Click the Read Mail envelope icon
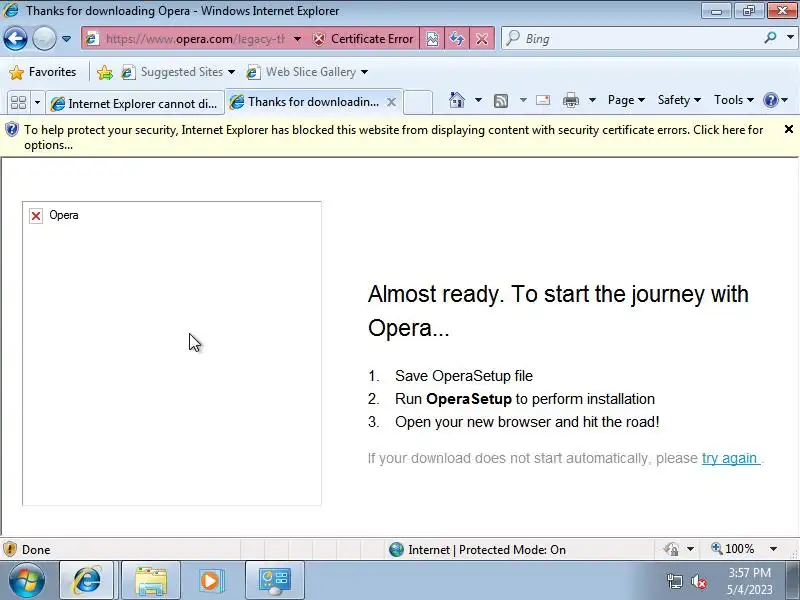 tap(543, 100)
